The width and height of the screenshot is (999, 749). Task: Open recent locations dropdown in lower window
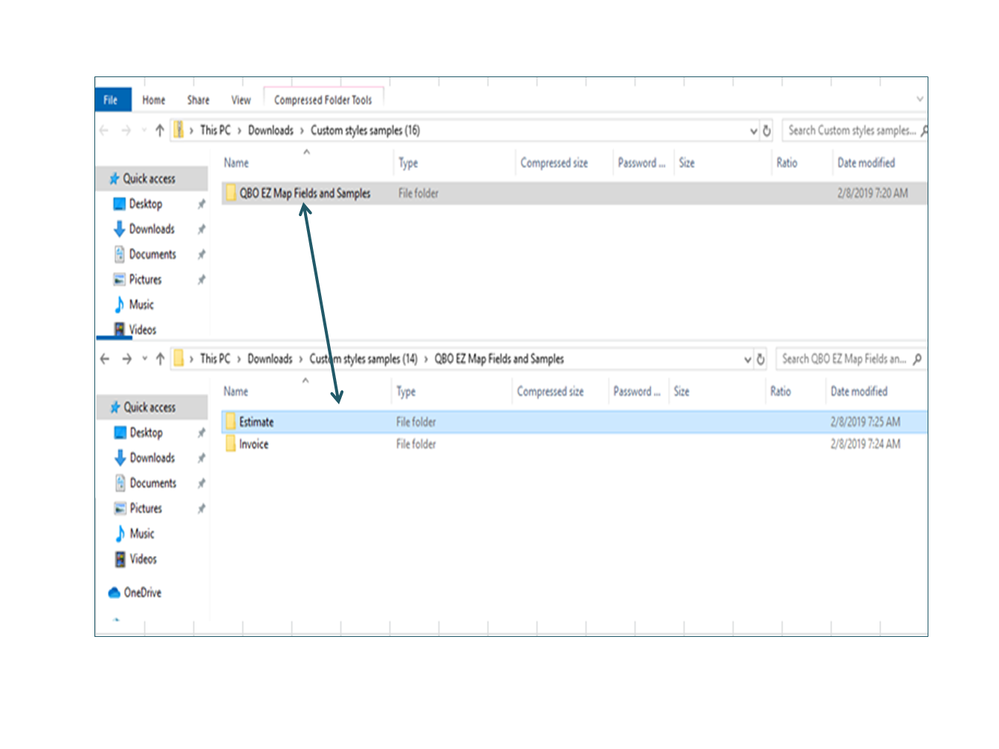pos(145,359)
